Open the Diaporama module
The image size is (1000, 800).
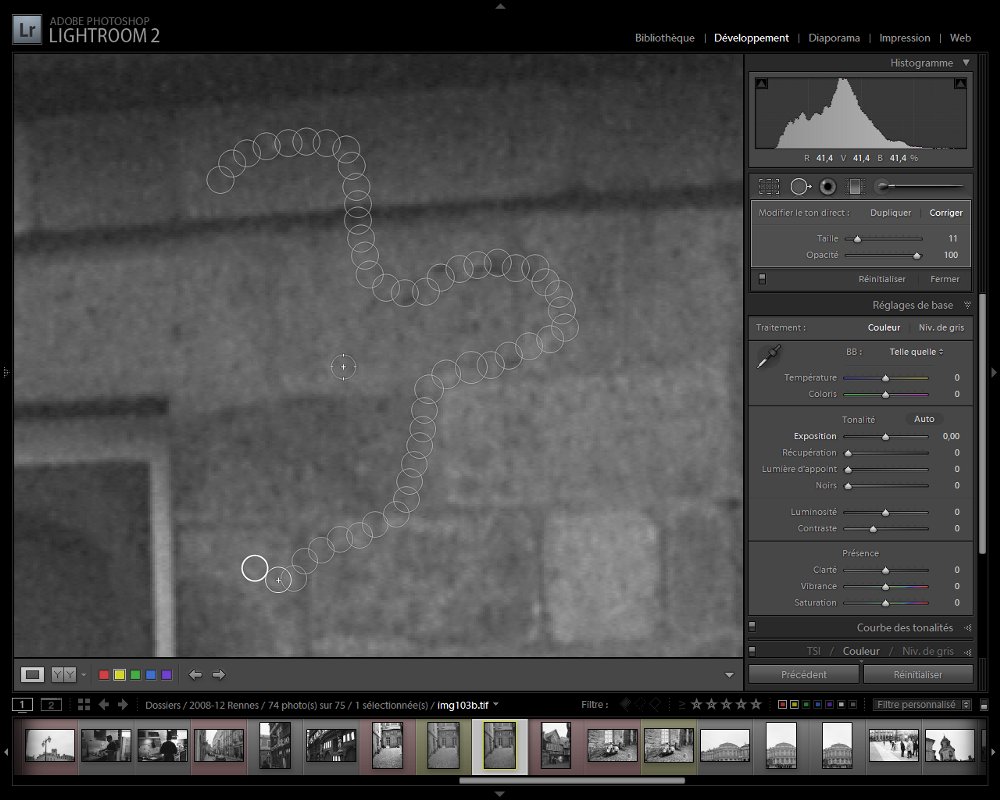[834, 38]
